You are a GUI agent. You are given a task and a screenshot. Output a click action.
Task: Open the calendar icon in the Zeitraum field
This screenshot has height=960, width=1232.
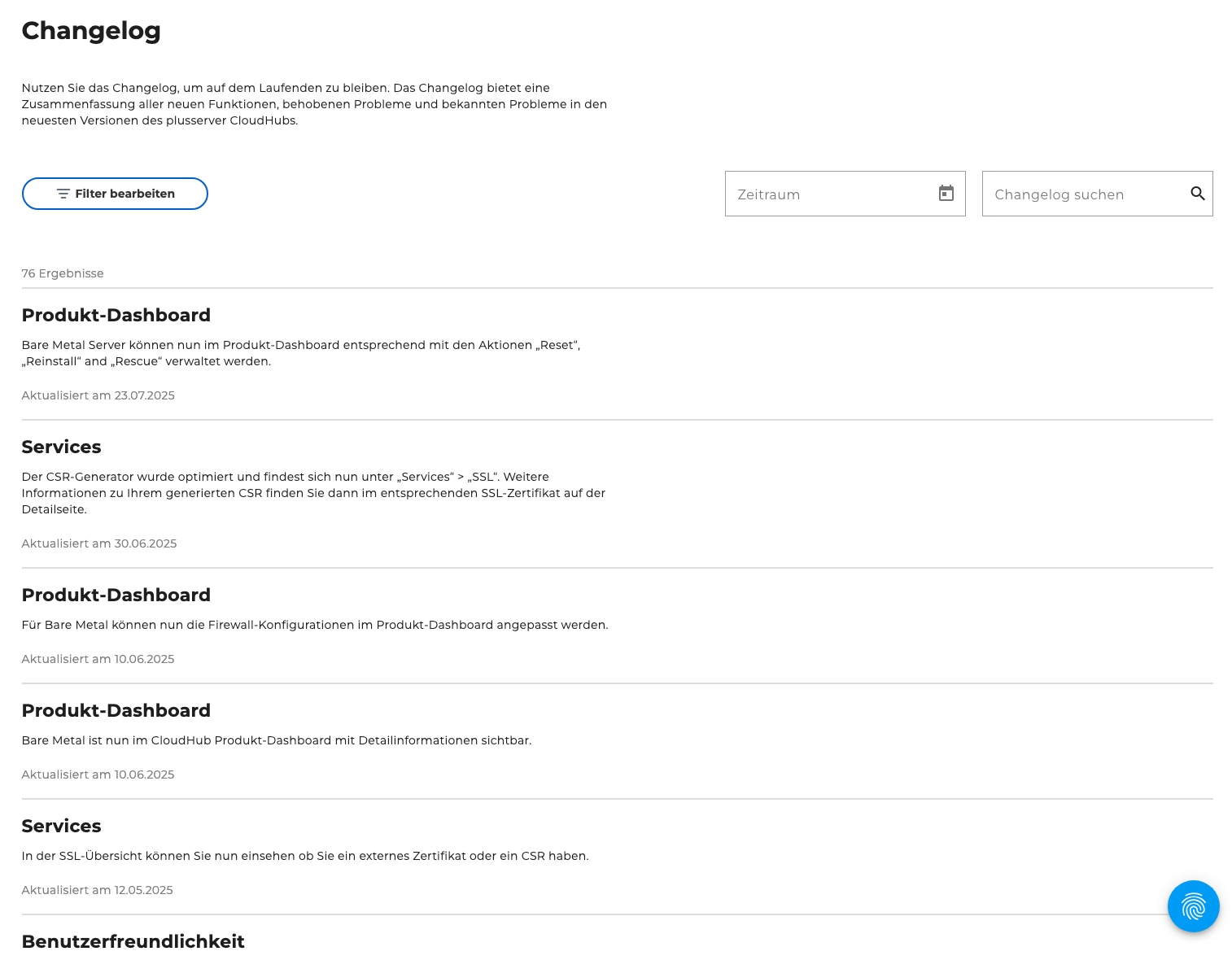946,194
